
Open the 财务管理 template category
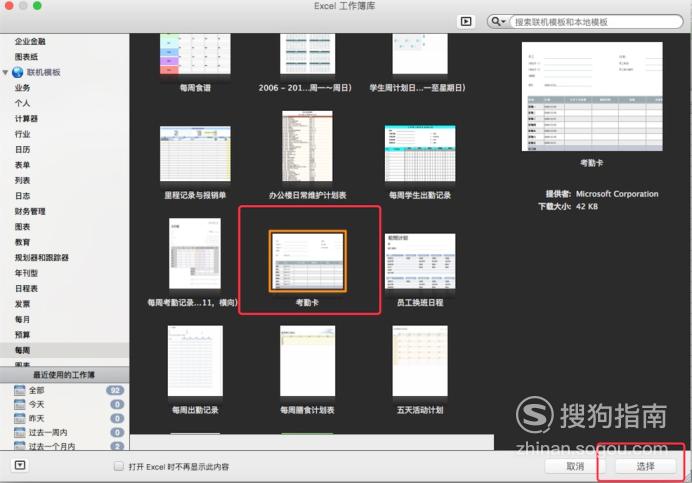(30, 211)
